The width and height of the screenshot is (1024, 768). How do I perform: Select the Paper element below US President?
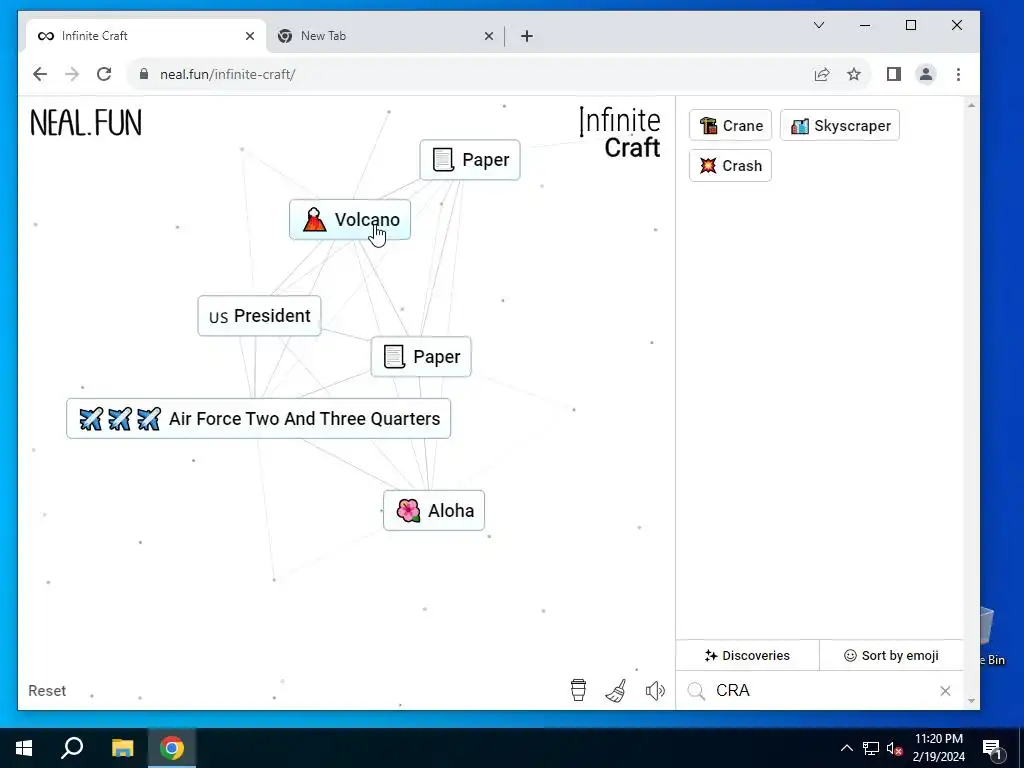click(x=421, y=357)
